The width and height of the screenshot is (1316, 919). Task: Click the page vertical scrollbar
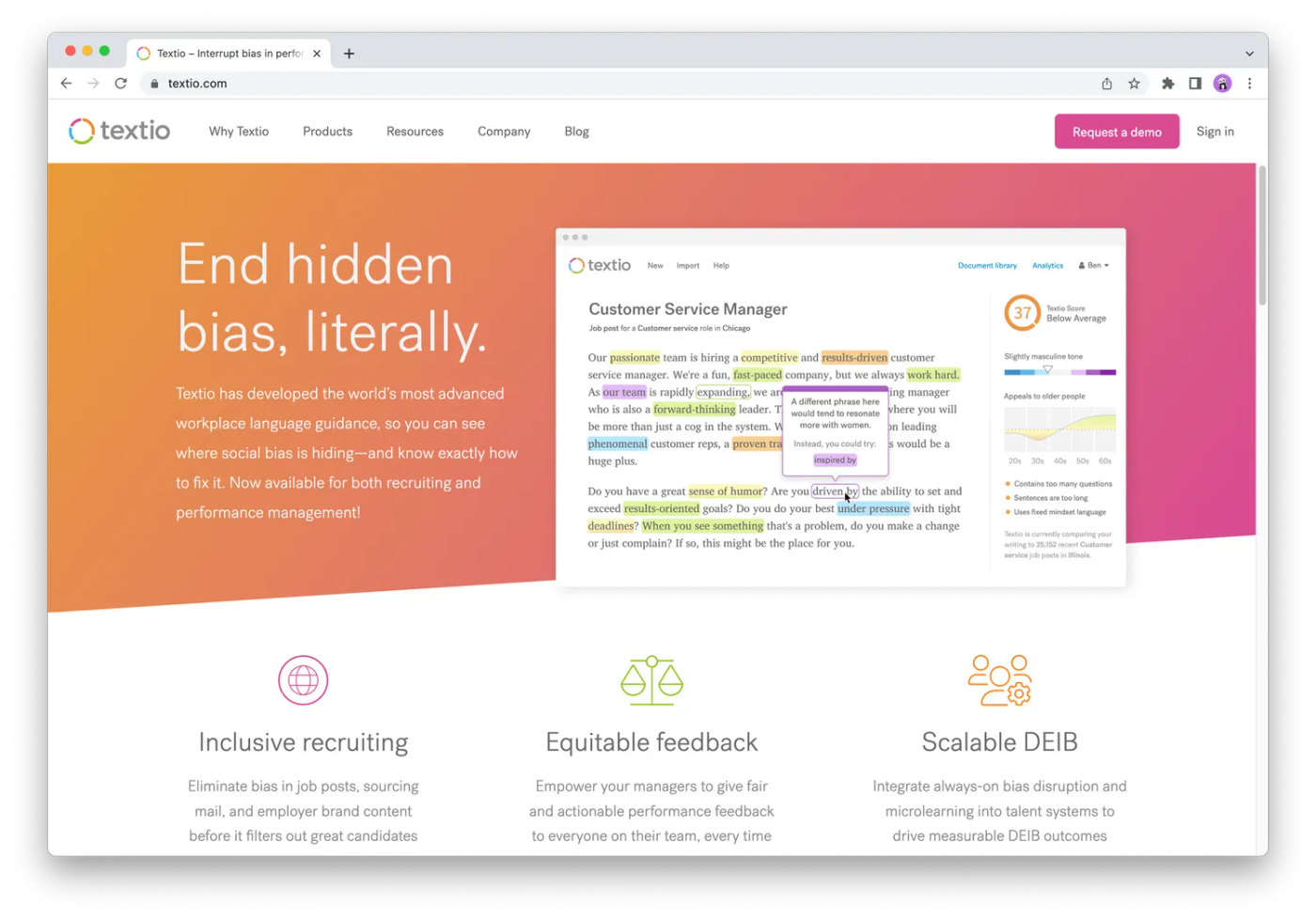pos(1261,235)
